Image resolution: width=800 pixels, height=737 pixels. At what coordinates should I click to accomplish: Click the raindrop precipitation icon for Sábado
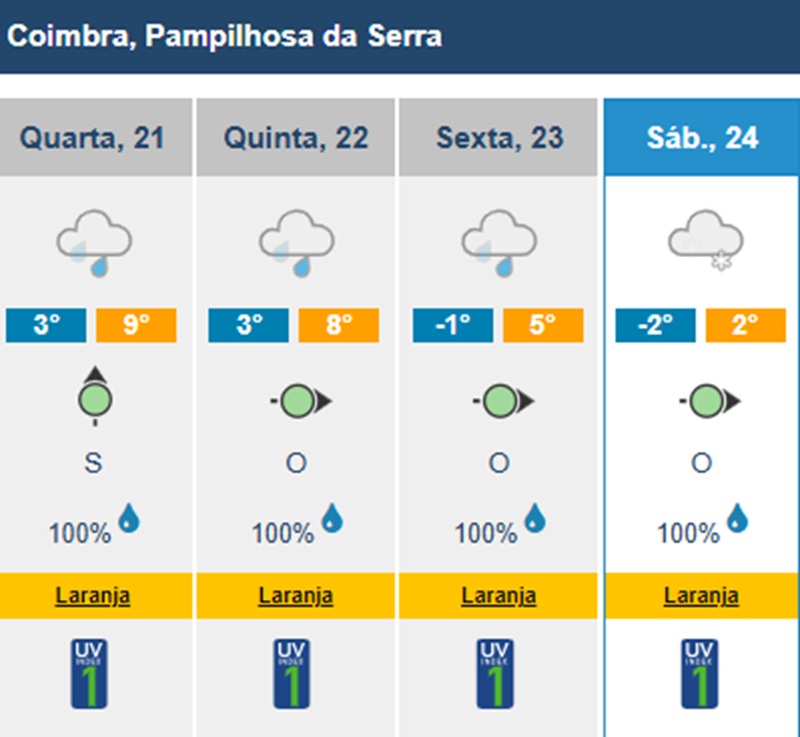(x=737, y=517)
